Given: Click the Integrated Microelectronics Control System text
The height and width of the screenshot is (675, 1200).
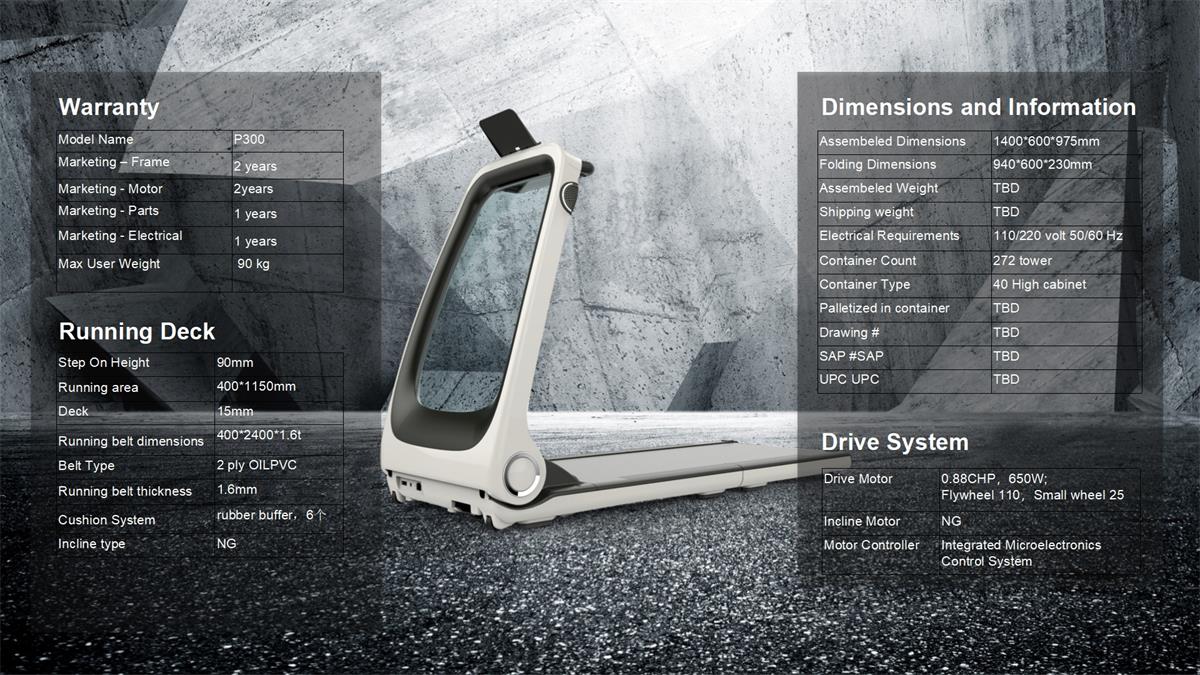Looking at the screenshot, I should 1020,553.
